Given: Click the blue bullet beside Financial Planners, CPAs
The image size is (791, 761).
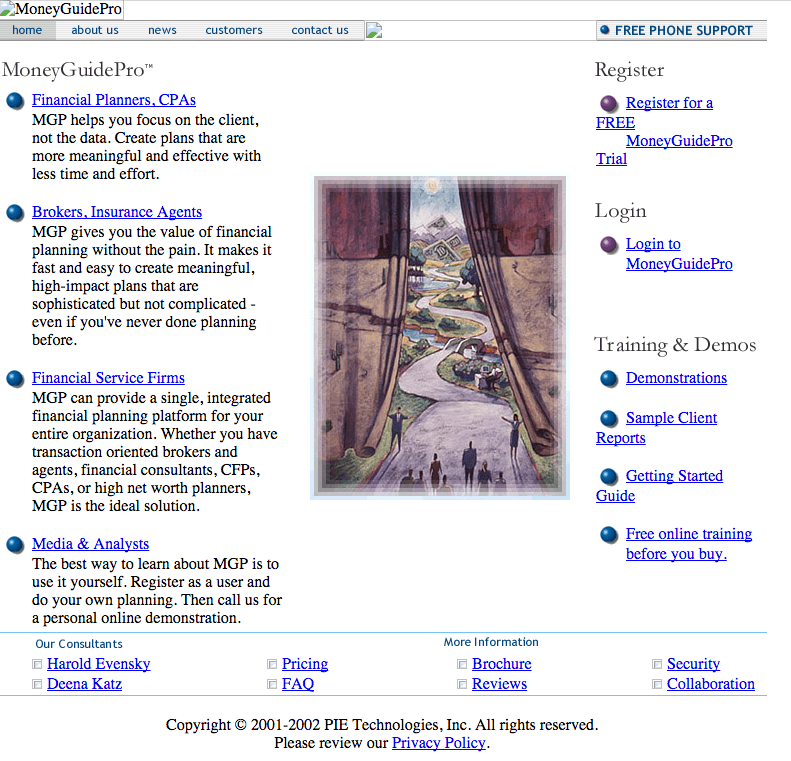Looking at the screenshot, I should (x=15, y=101).
